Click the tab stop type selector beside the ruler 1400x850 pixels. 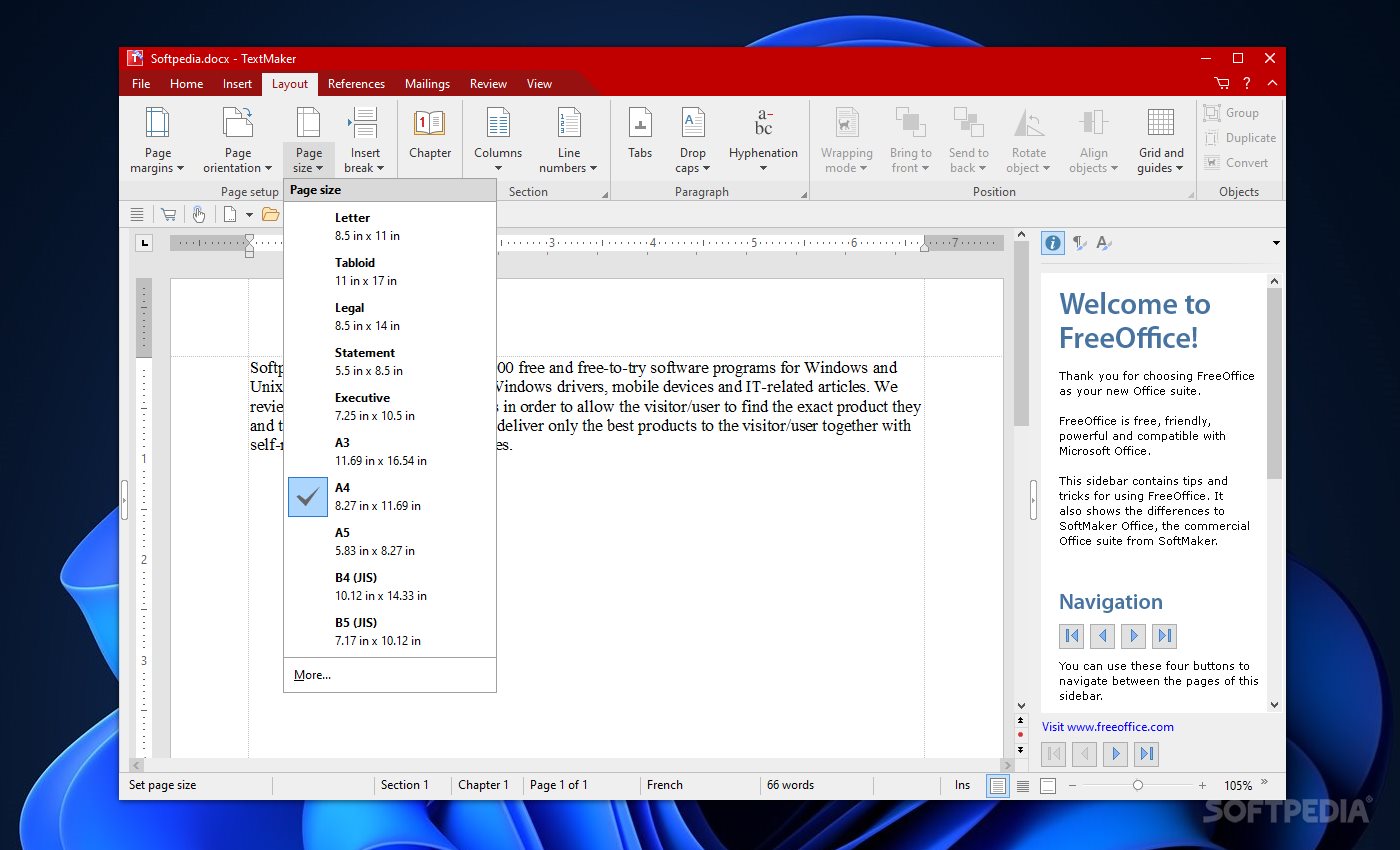145,242
